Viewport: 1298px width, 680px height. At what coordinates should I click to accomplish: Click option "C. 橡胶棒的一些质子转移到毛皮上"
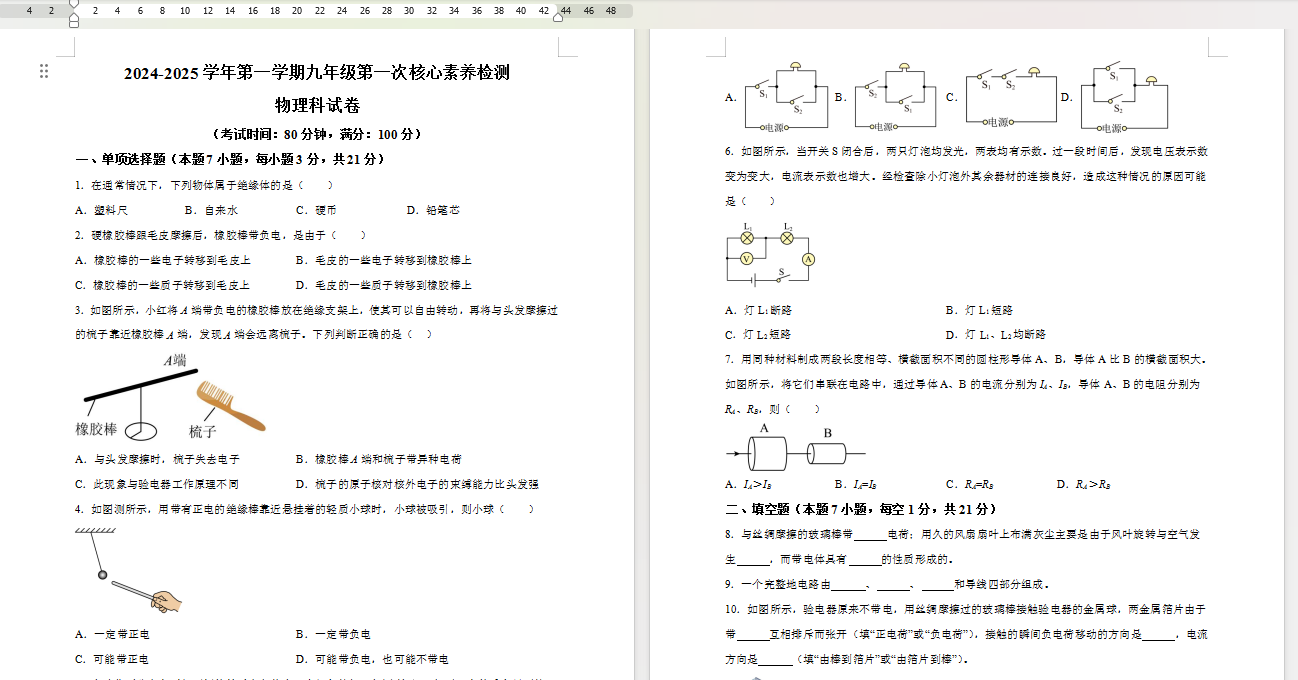coord(162,285)
